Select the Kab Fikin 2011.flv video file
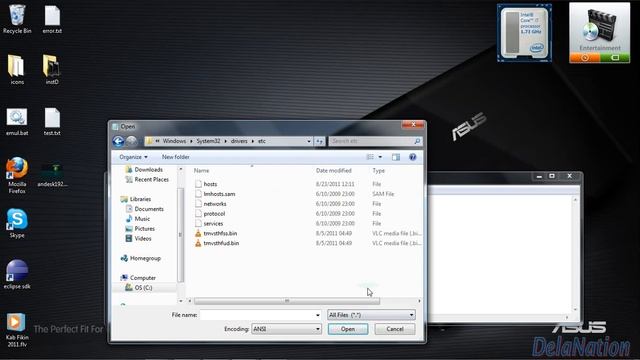 [17, 330]
